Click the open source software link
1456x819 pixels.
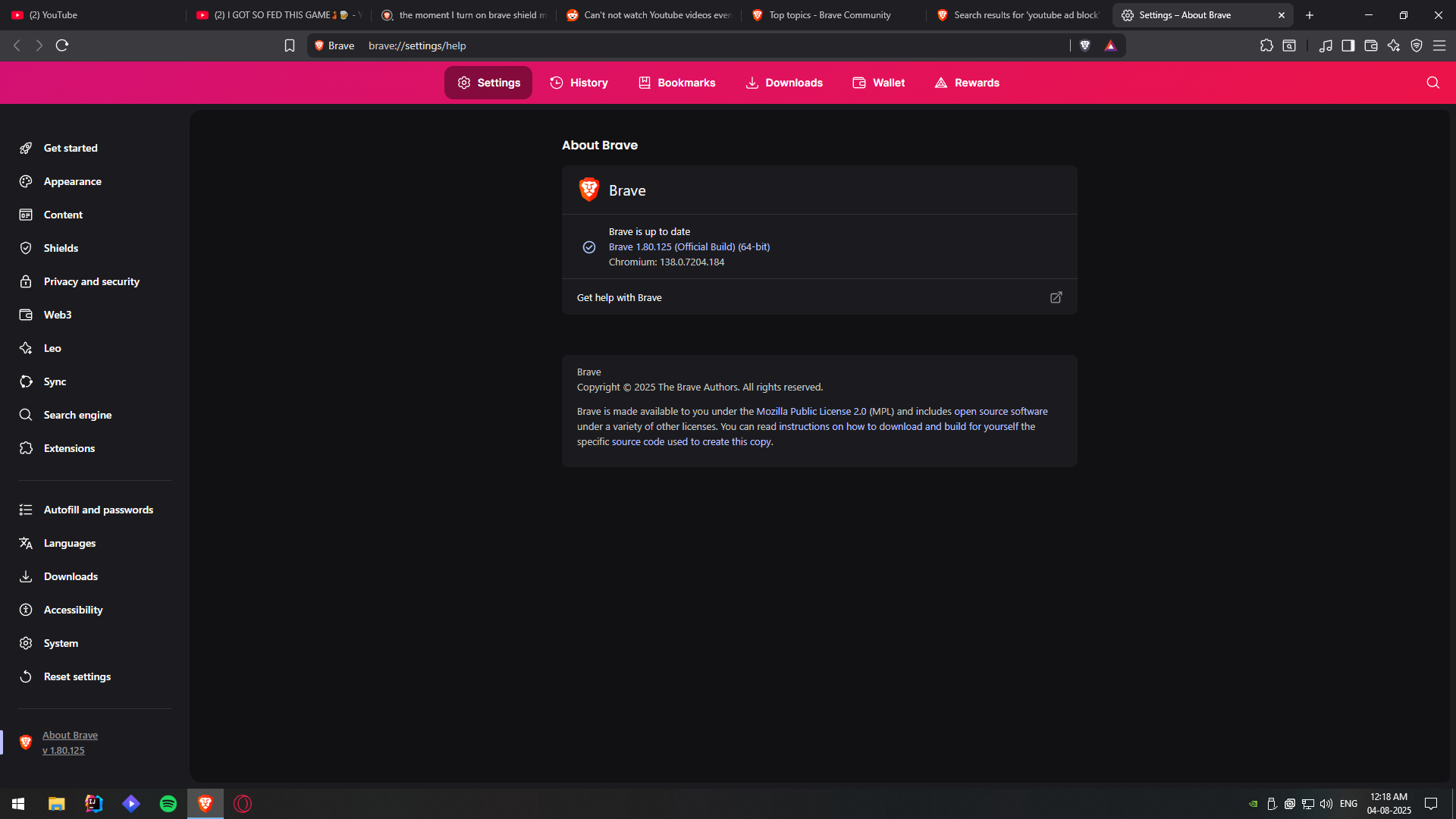(x=1000, y=411)
